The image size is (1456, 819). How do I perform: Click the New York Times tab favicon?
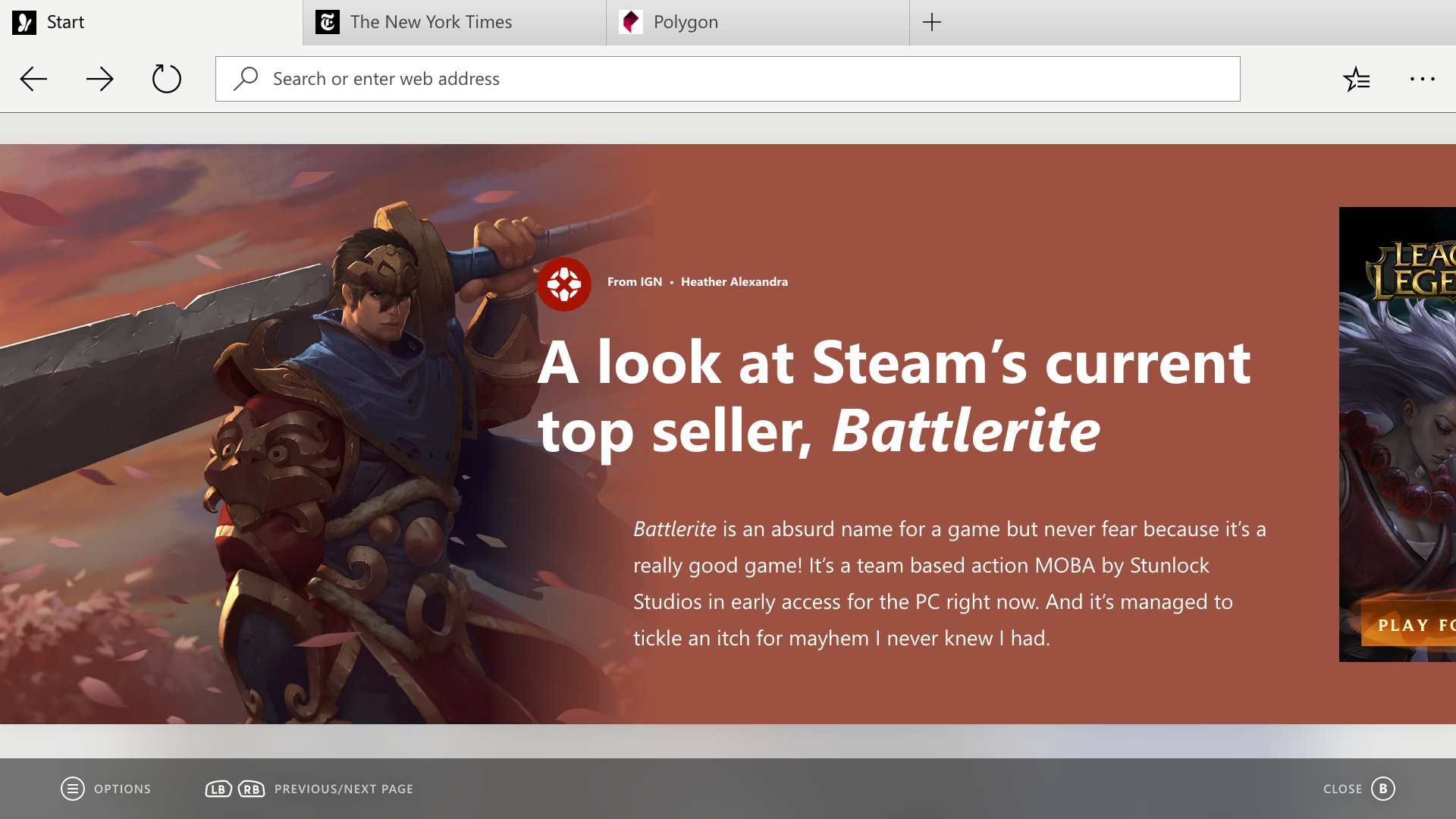pos(328,22)
